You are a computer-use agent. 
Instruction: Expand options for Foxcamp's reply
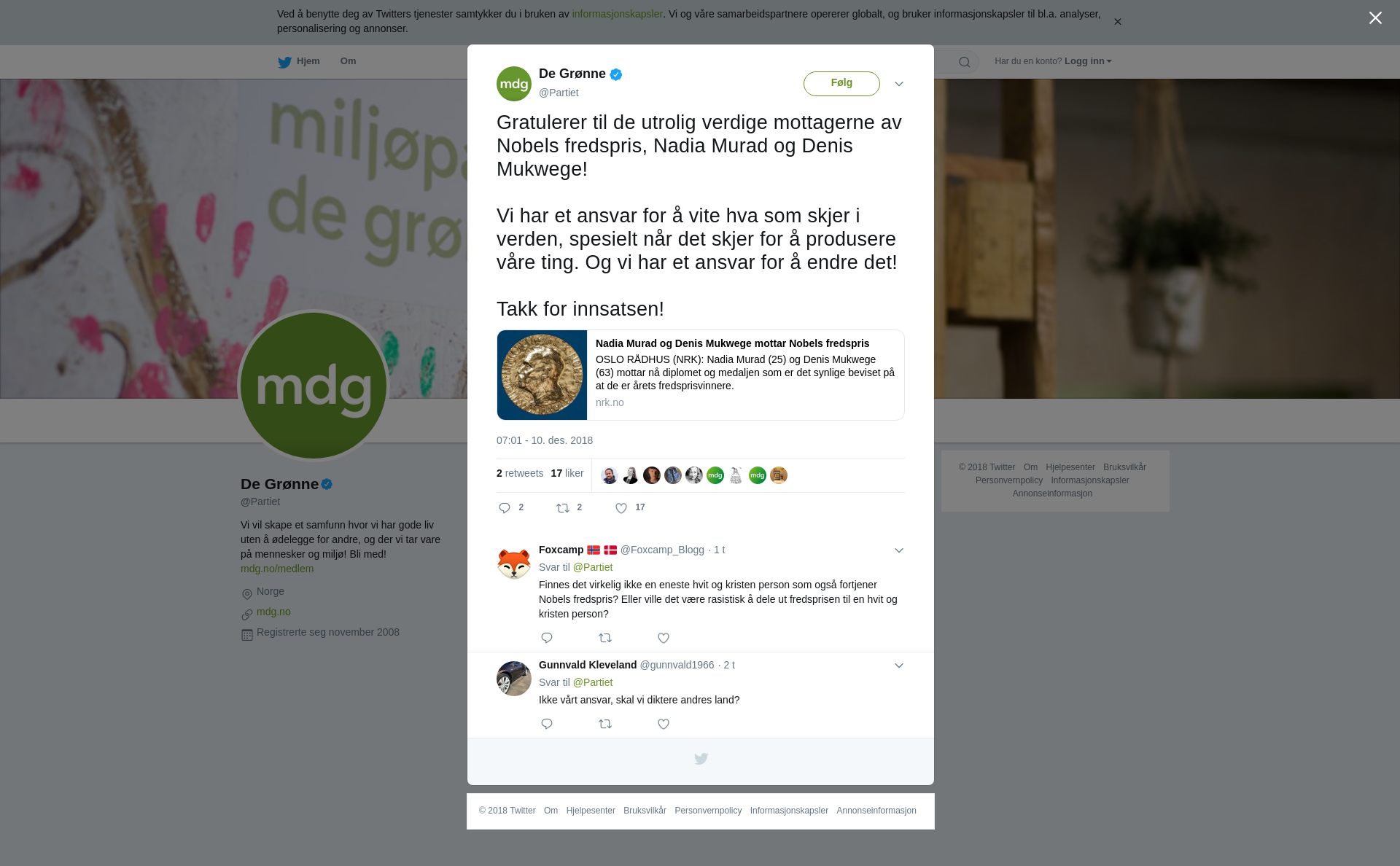click(x=899, y=550)
